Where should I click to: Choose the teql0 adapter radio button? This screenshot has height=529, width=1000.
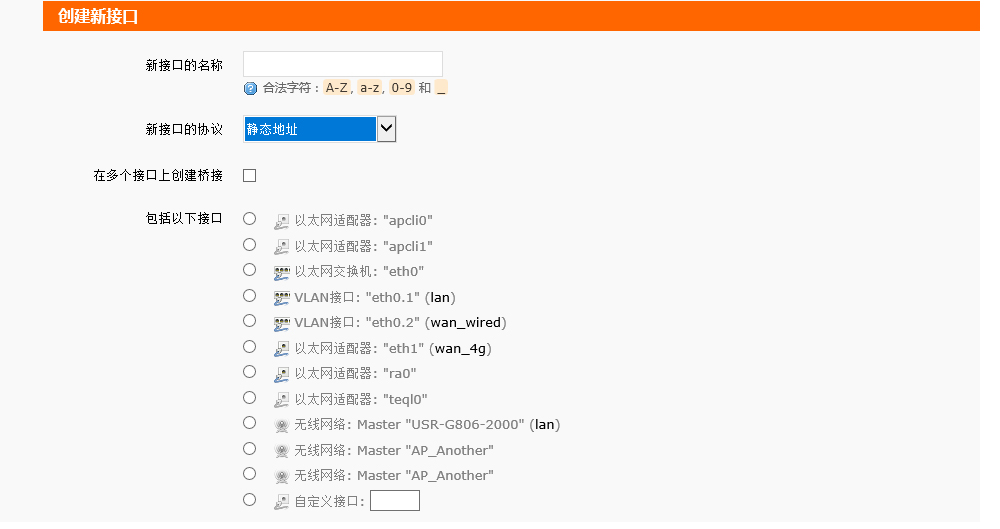tap(250, 397)
